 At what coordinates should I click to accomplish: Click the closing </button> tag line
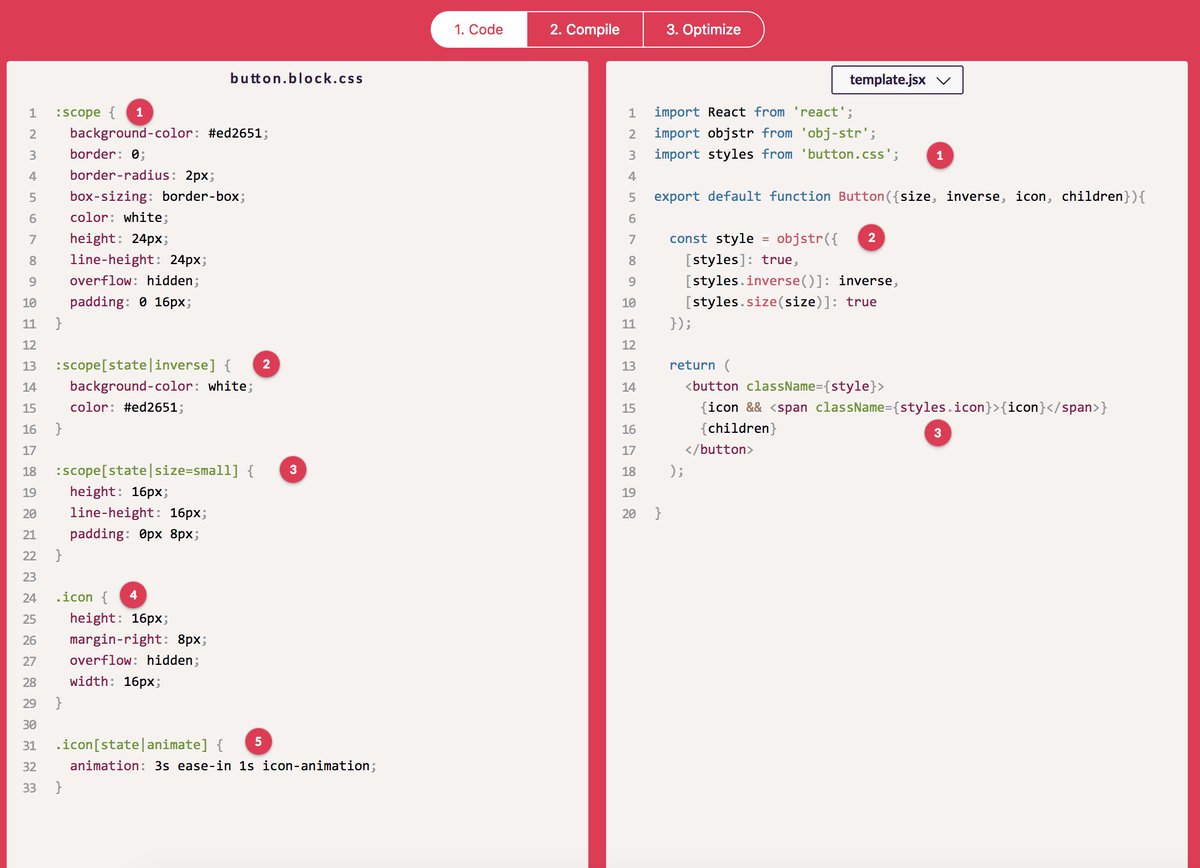click(719, 449)
